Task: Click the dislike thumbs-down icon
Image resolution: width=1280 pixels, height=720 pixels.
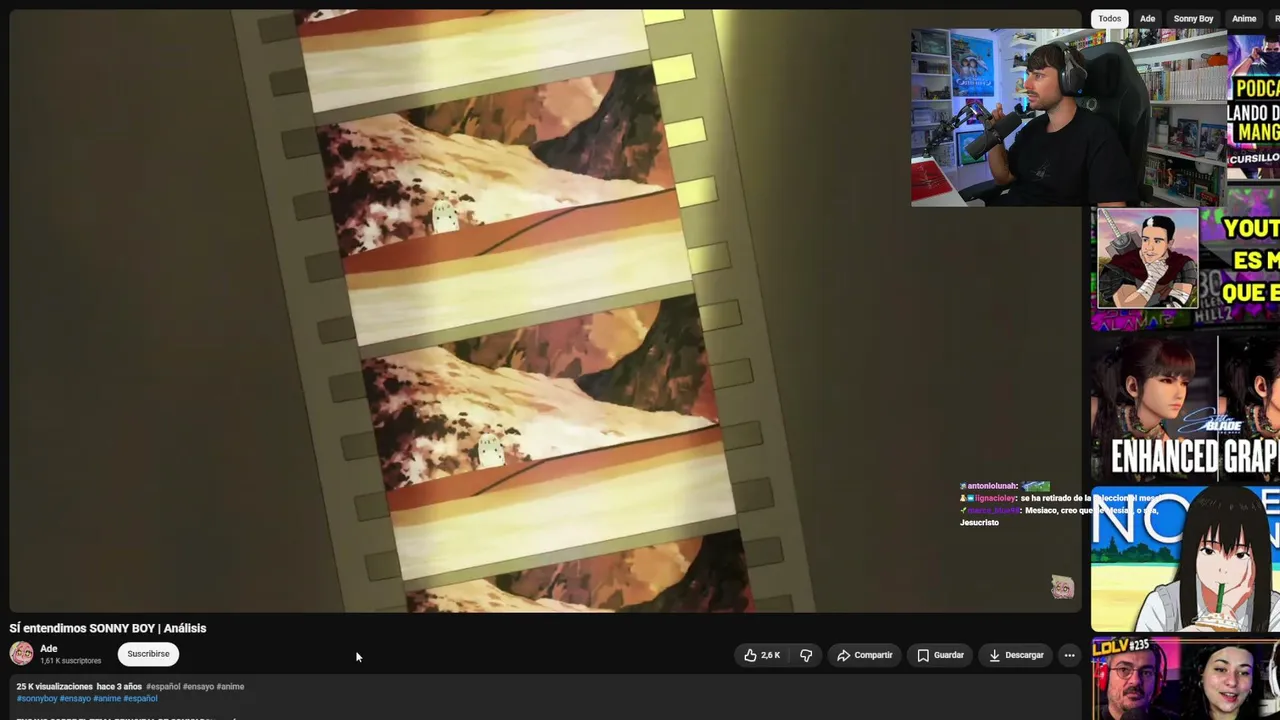Action: (x=806, y=655)
